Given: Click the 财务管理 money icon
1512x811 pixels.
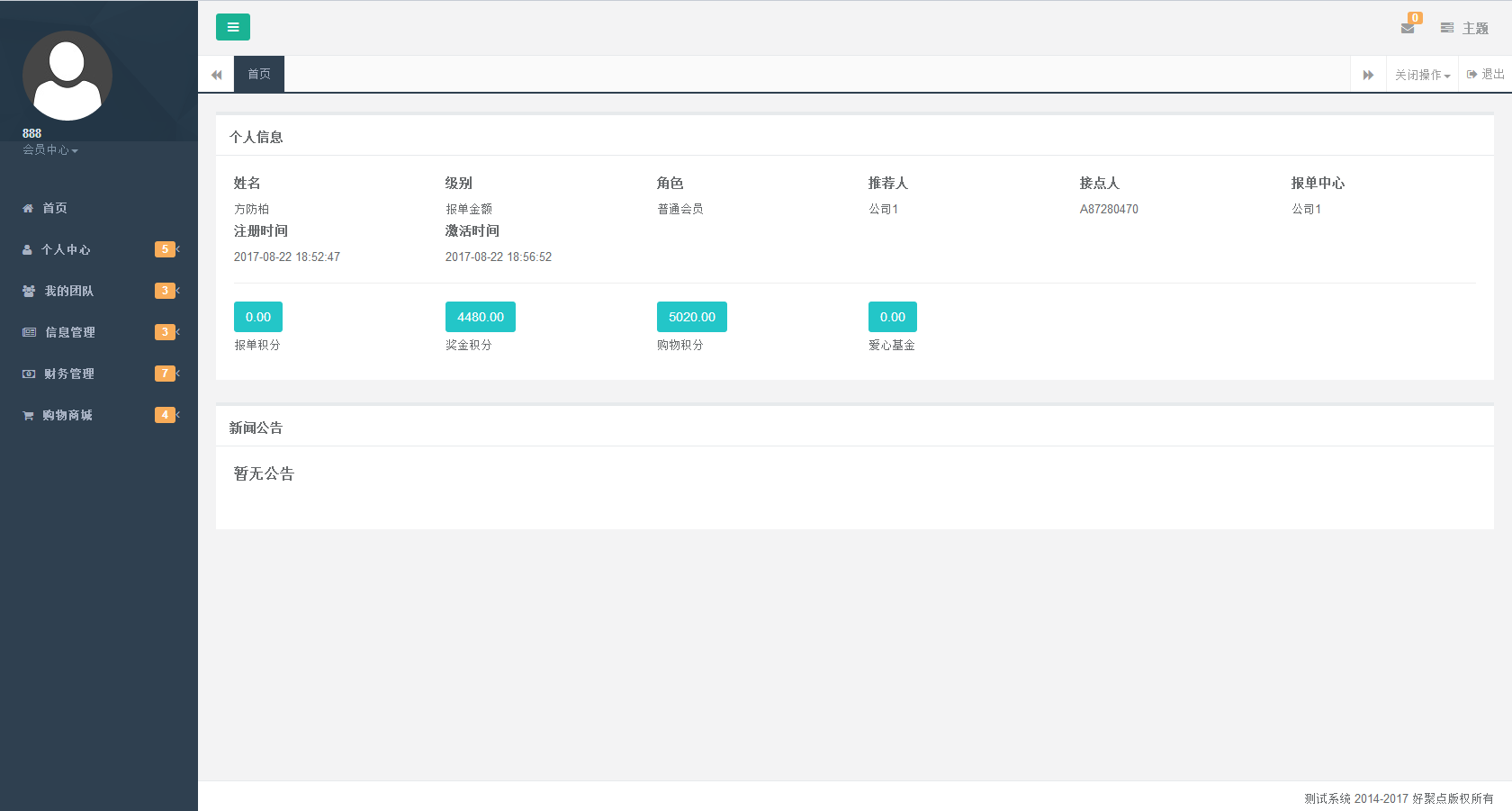Looking at the screenshot, I should pyautogui.click(x=29, y=374).
